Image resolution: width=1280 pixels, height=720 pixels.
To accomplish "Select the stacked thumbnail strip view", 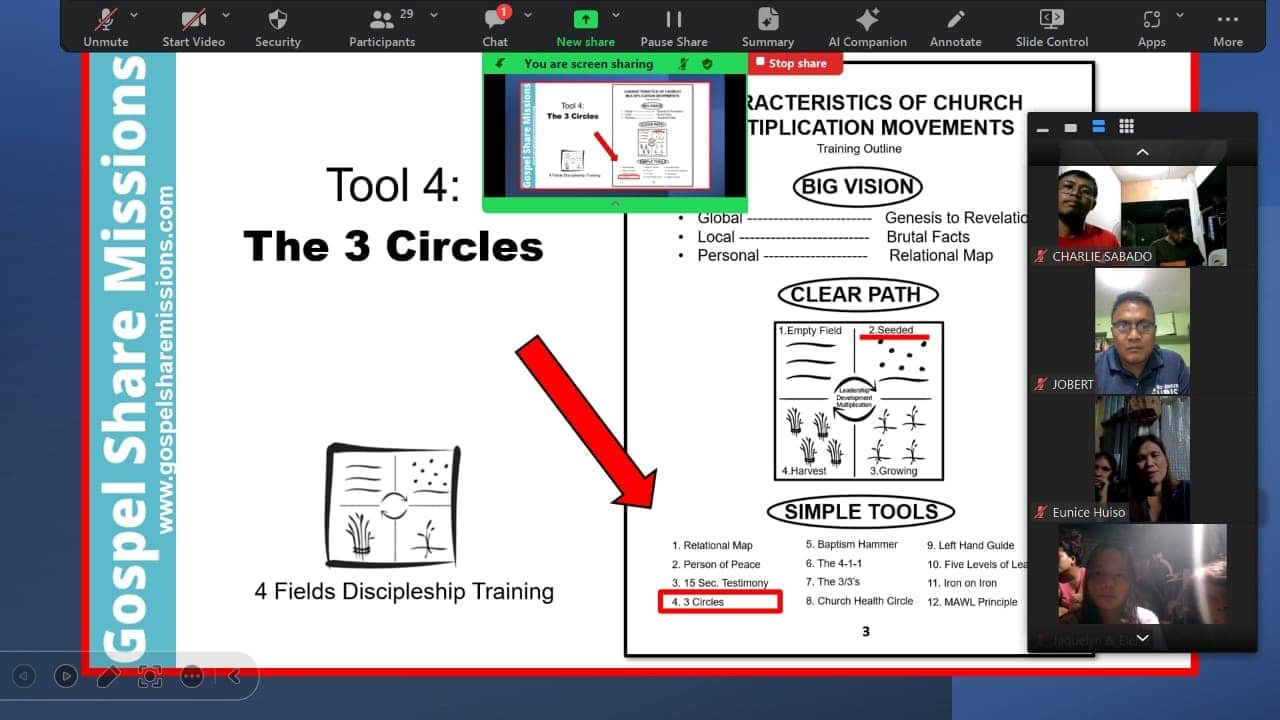I will click(x=1098, y=126).
